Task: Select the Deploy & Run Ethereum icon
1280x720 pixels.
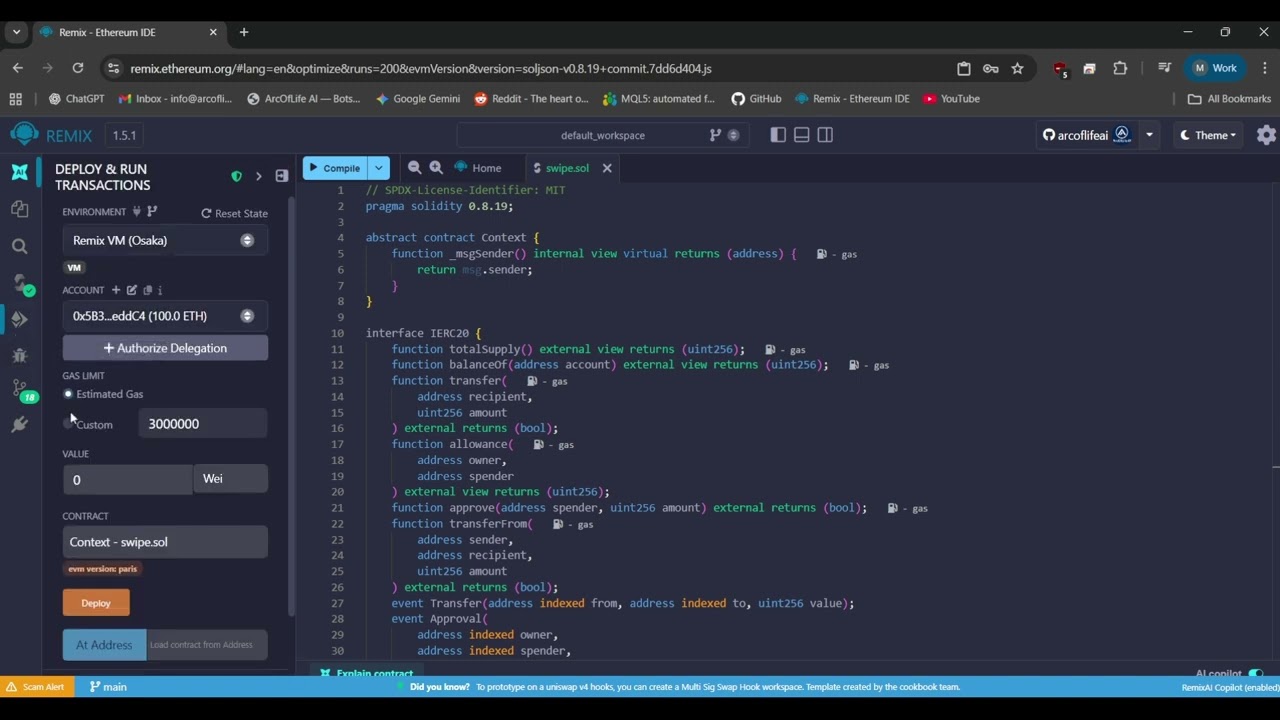Action: pyautogui.click(x=19, y=319)
